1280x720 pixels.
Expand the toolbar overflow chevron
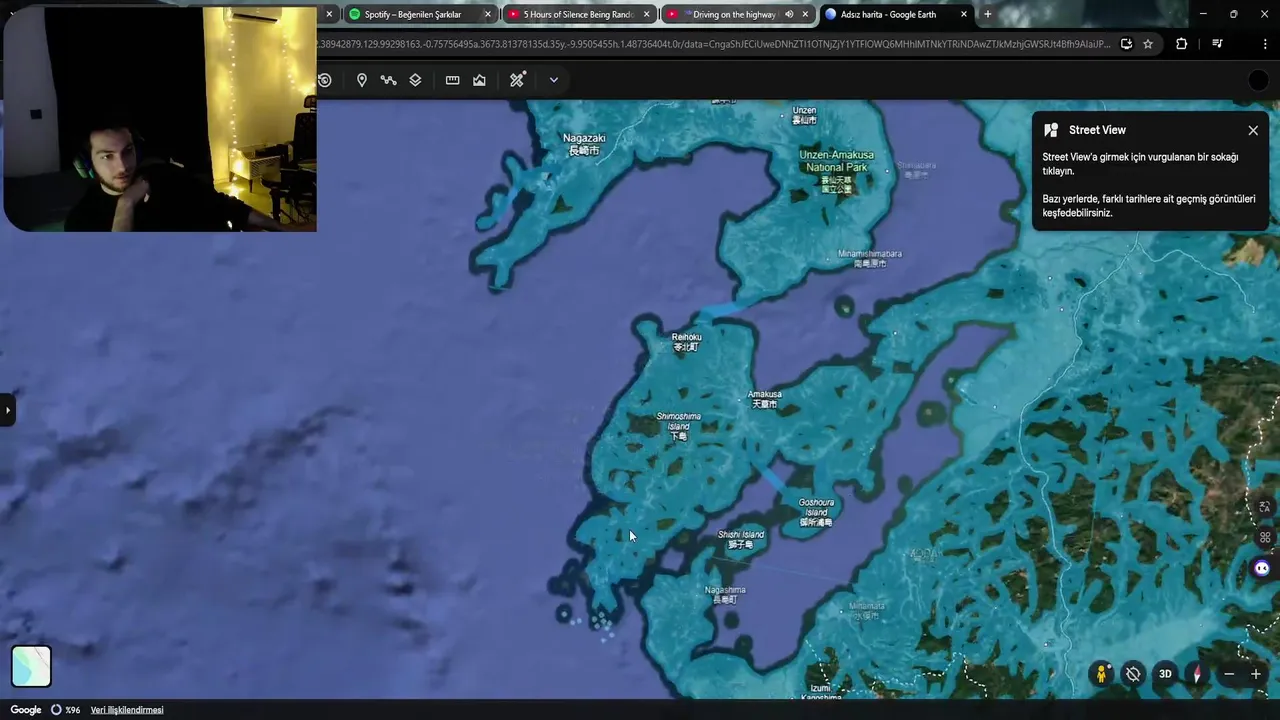pyautogui.click(x=553, y=80)
